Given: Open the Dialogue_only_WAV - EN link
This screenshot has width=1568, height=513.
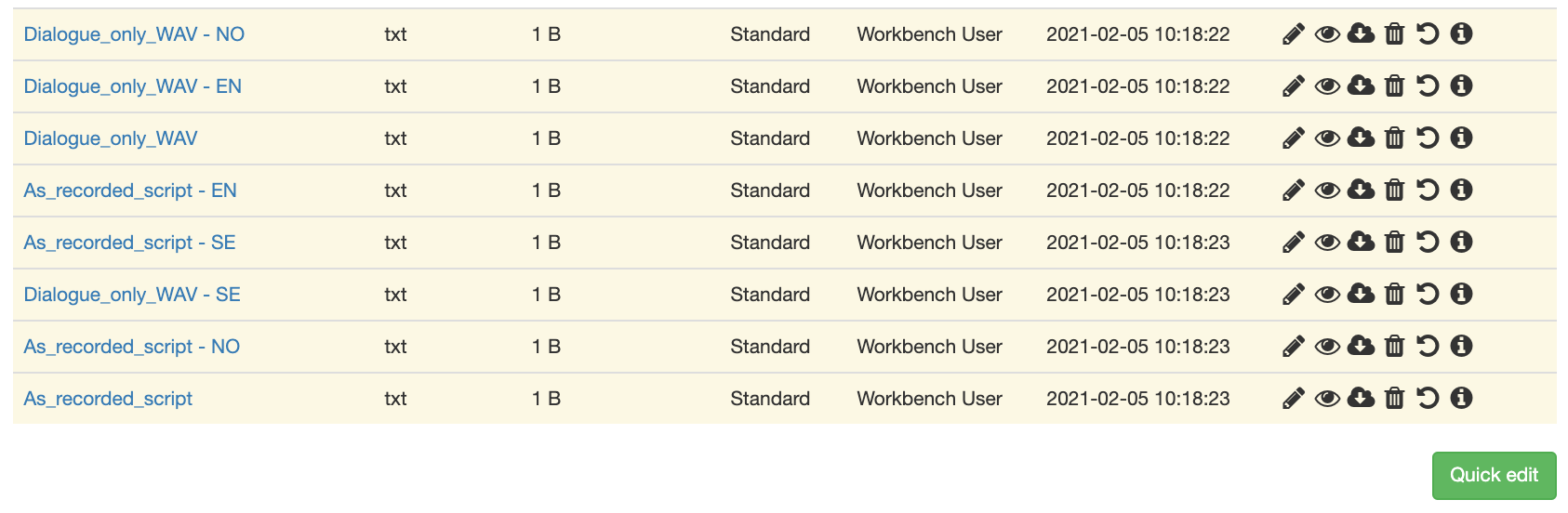Looking at the screenshot, I should 132,86.
